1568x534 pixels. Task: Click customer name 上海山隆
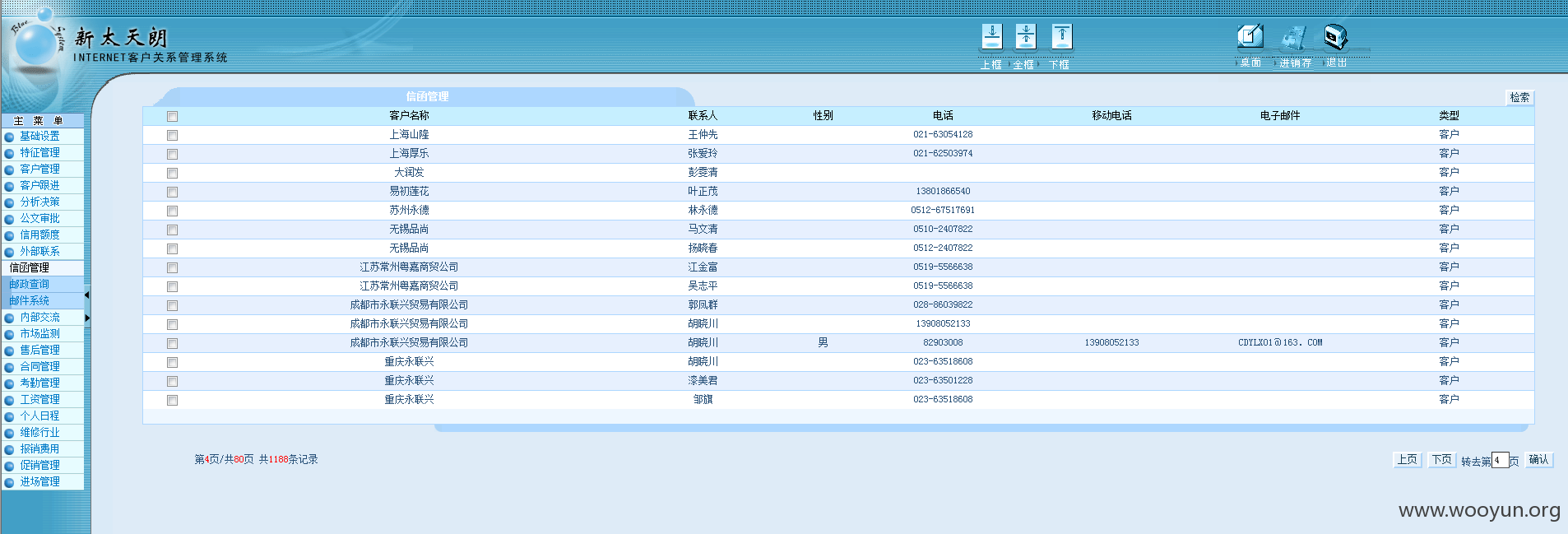point(409,134)
